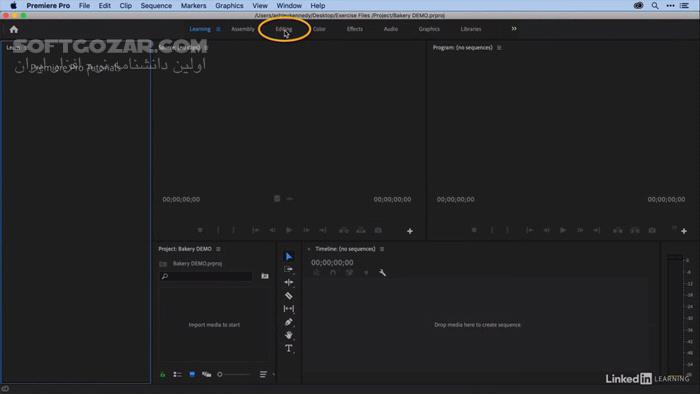
Task: Open the Markers menu
Action: [193, 6]
